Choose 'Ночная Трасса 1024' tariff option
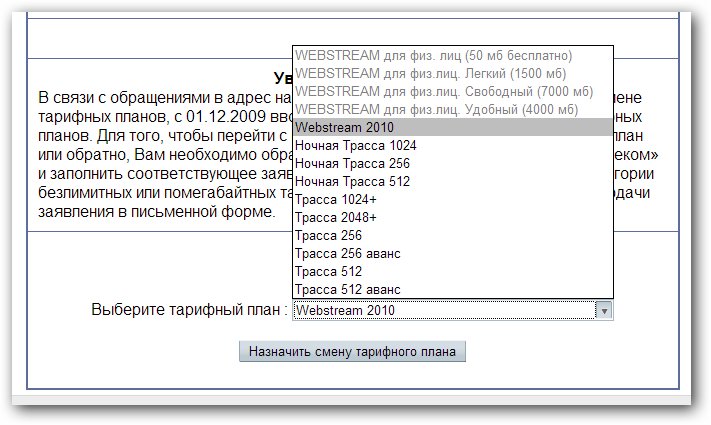Screen dimensions: 711x425 coord(453,146)
